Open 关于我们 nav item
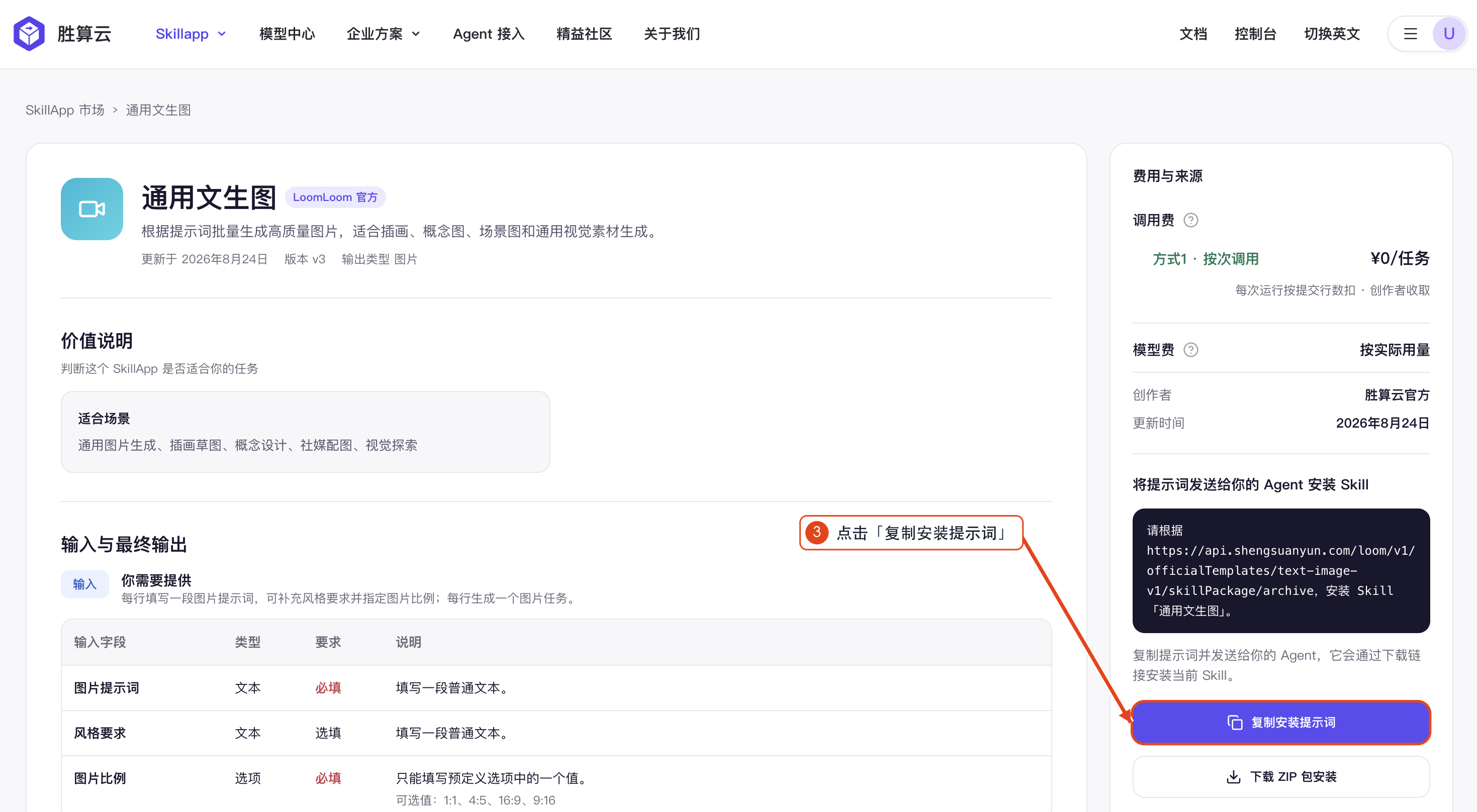The height and width of the screenshot is (812, 1477). pyautogui.click(x=672, y=34)
